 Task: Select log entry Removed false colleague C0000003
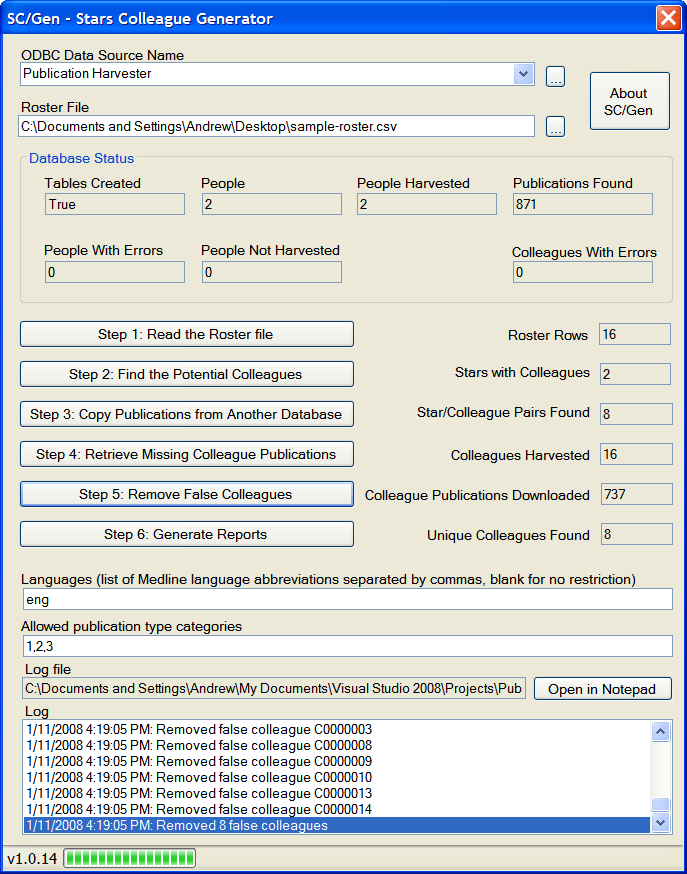click(200, 729)
